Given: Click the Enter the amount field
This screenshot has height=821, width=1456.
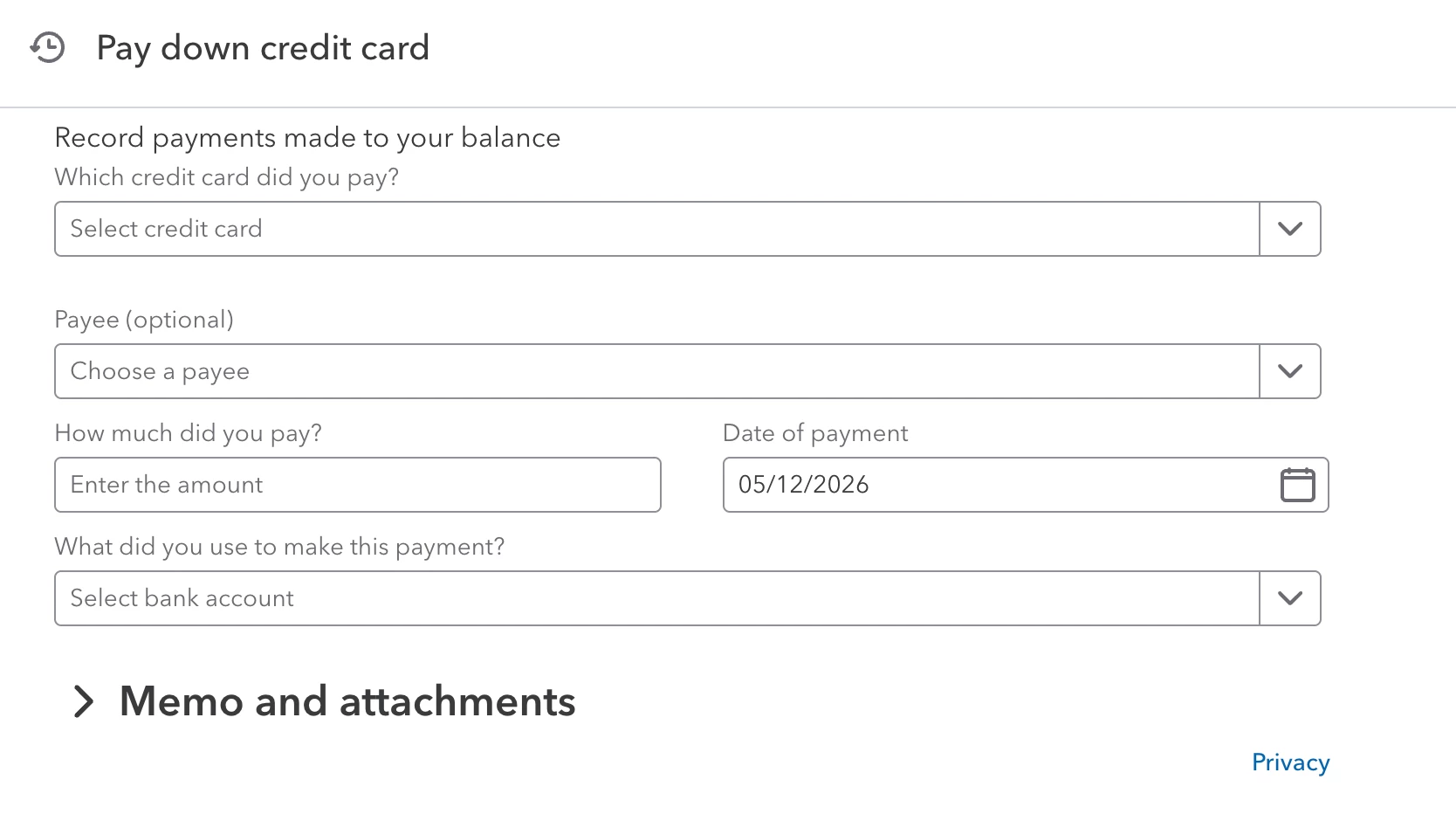Looking at the screenshot, I should coord(358,485).
